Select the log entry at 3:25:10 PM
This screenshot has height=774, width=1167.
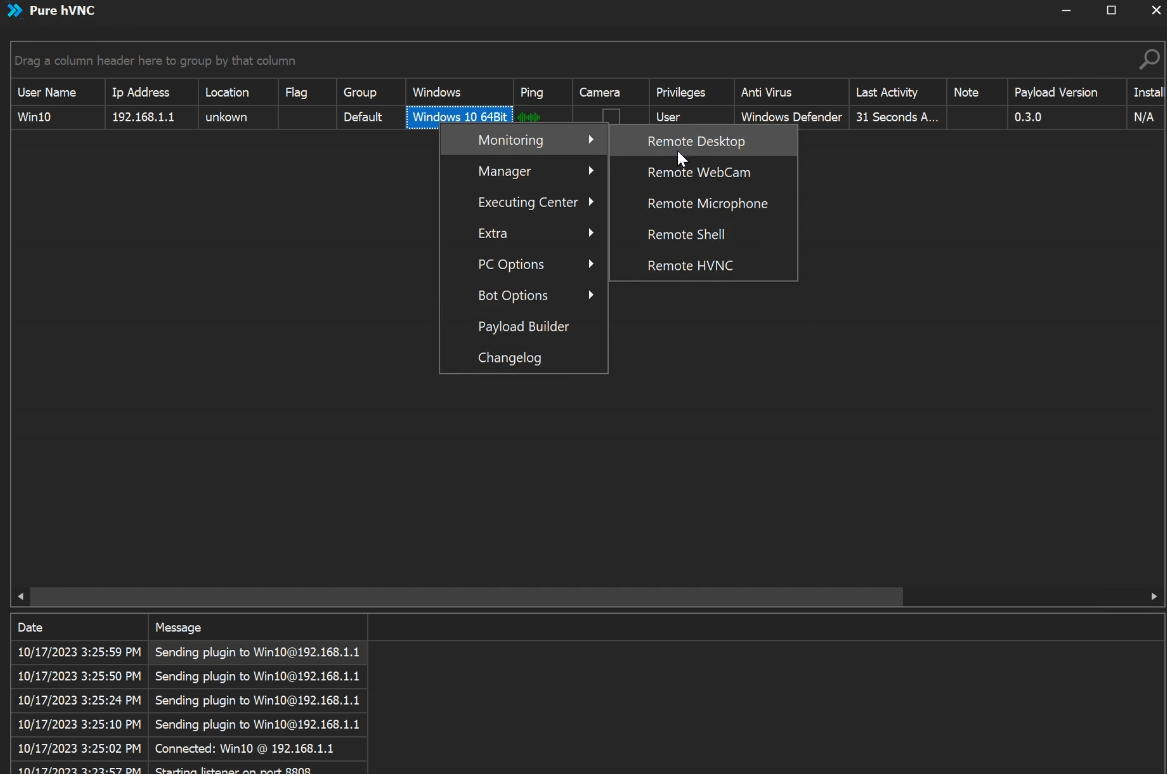point(189,724)
